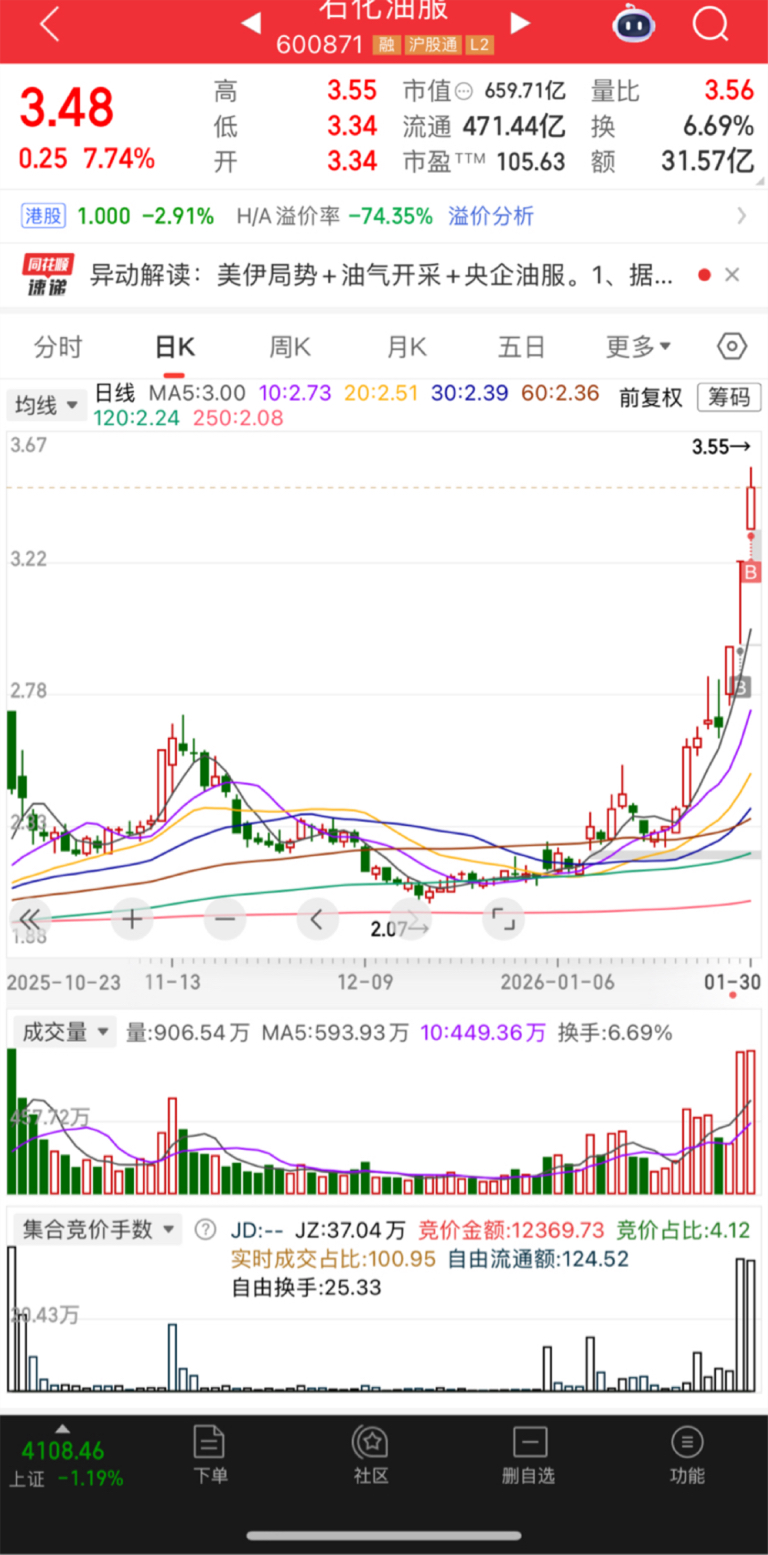768x1555 pixels.
Task: Open 溢价分析 link
Action: [x=491, y=216]
